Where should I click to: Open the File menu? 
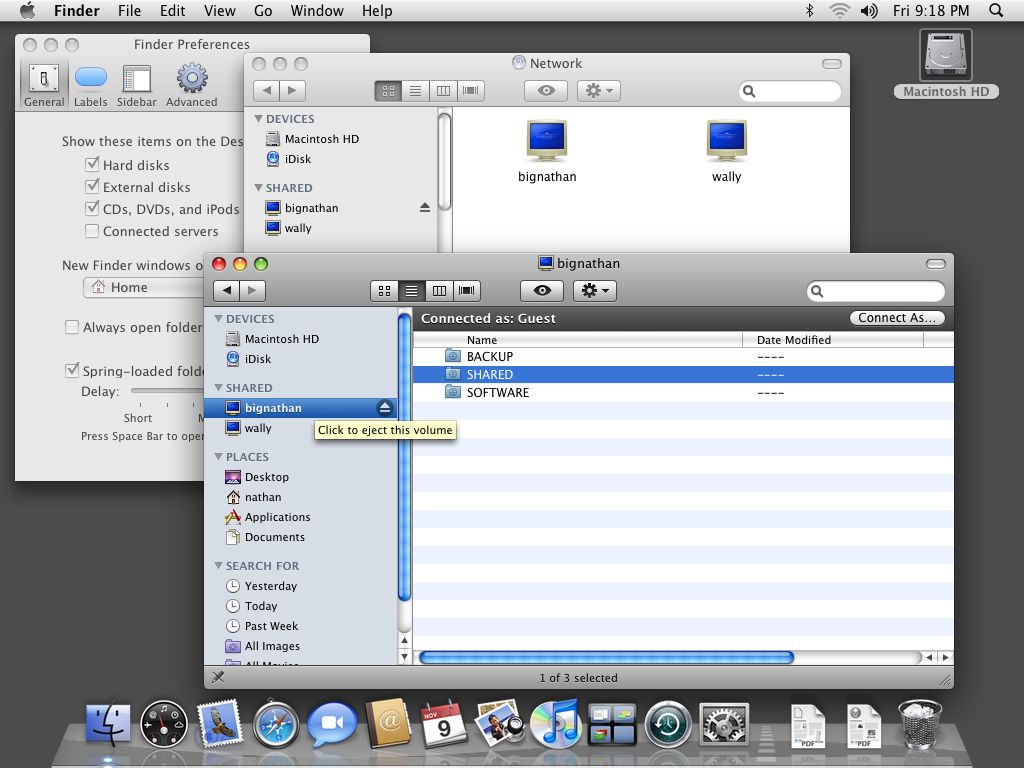[x=129, y=10]
